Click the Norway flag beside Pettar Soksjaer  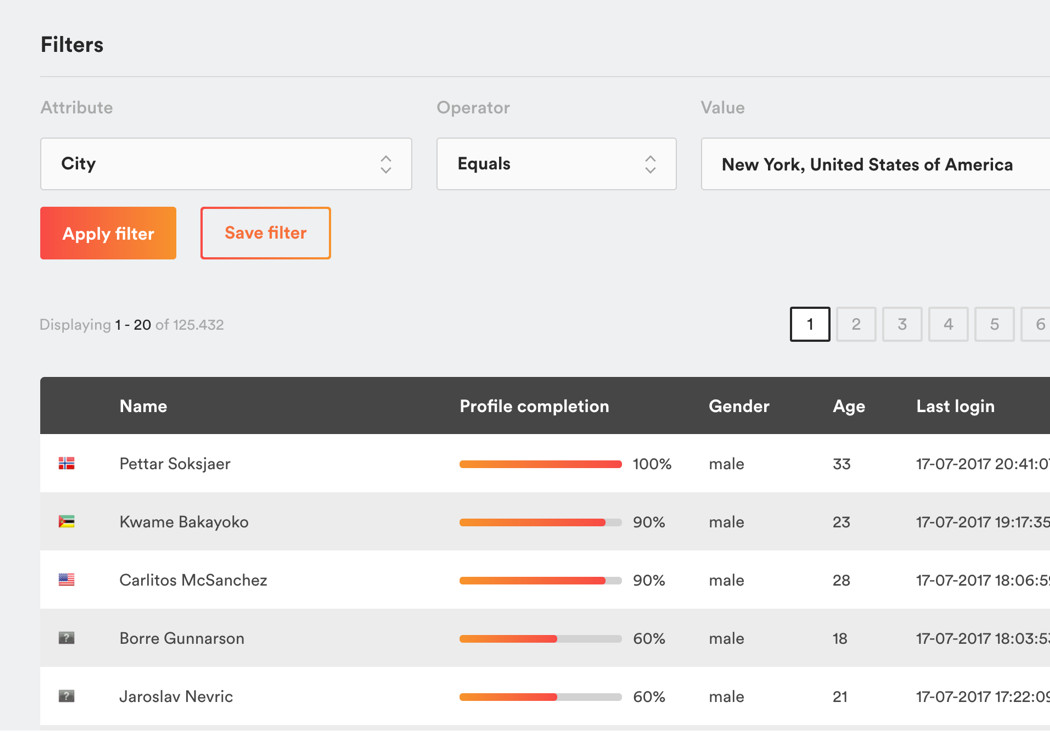pyautogui.click(x=66, y=463)
